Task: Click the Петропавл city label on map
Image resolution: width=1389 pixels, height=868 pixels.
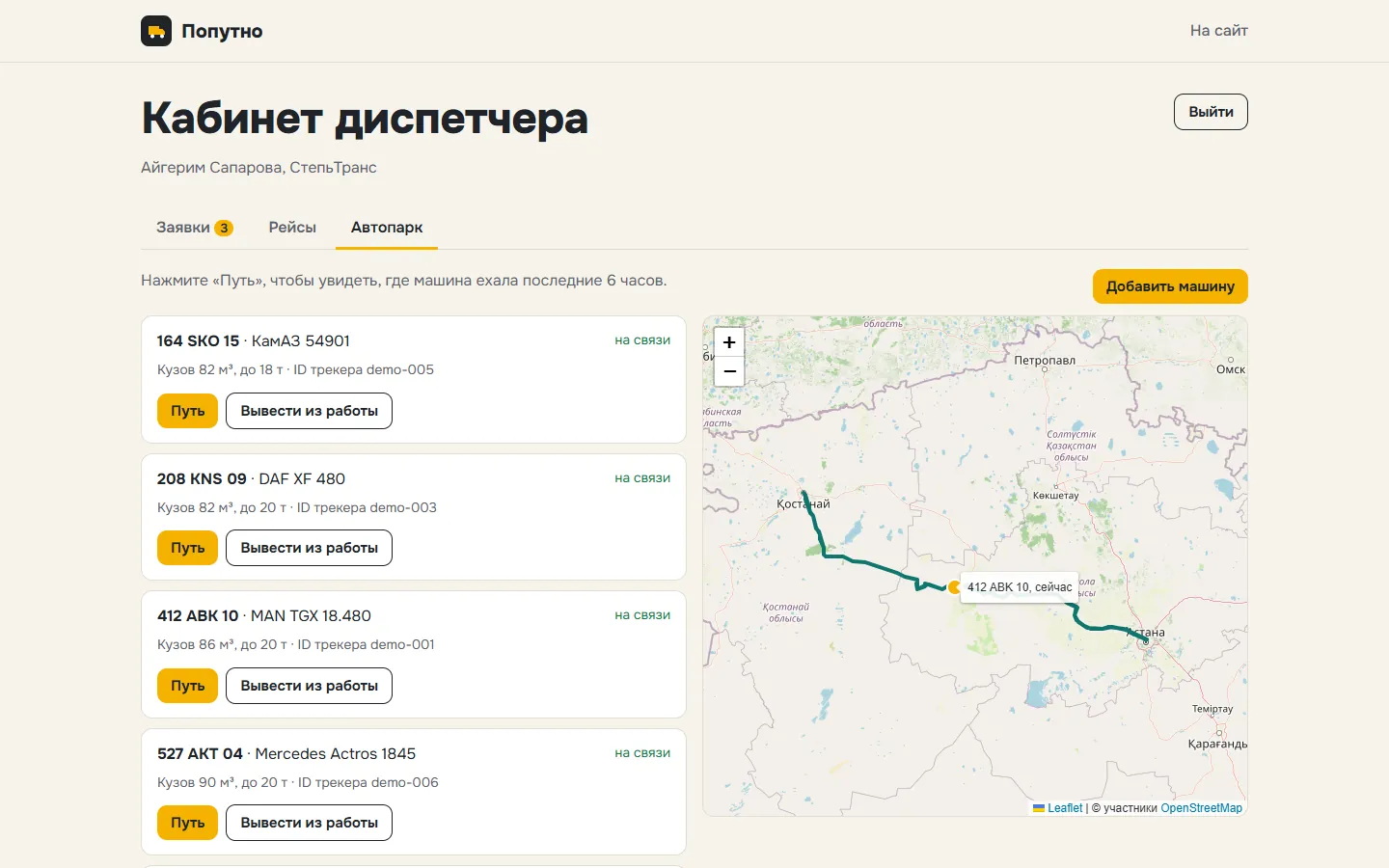Action: tap(1045, 361)
